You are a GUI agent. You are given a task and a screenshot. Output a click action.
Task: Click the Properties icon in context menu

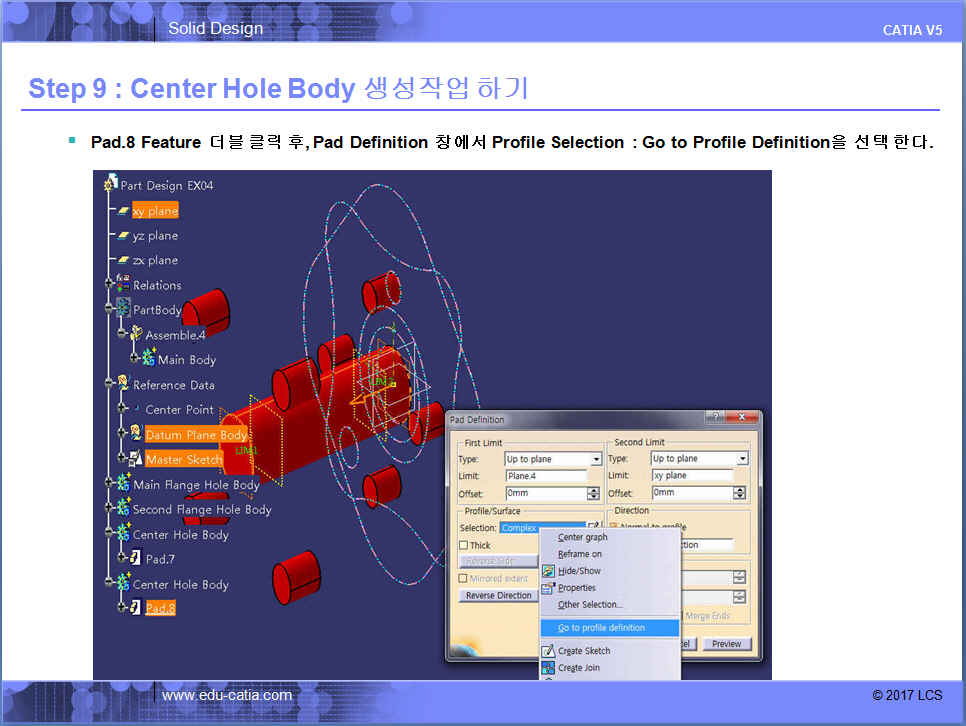548,588
